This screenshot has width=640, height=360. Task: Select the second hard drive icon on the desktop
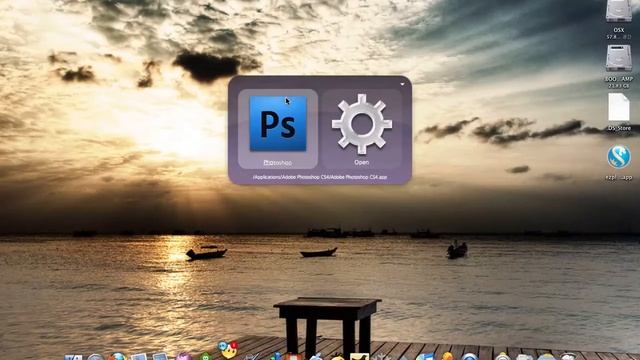(x=619, y=58)
